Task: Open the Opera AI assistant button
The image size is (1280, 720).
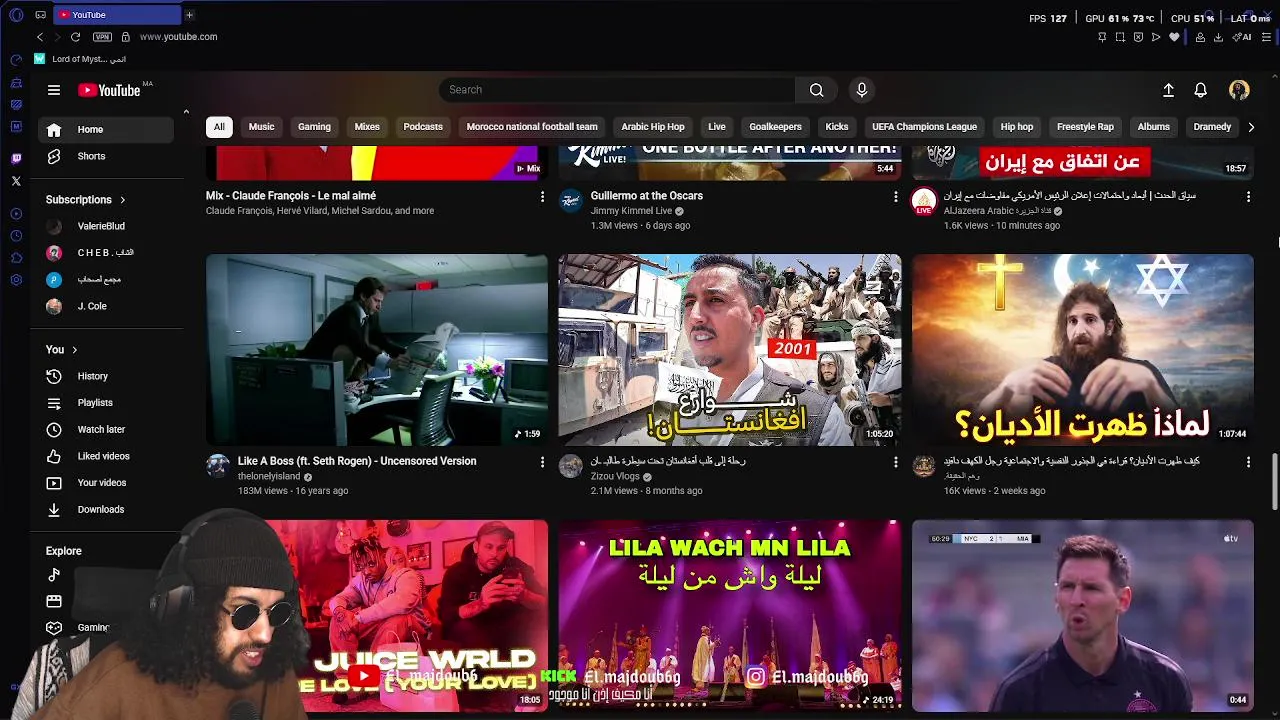Action: click(1242, 37)
